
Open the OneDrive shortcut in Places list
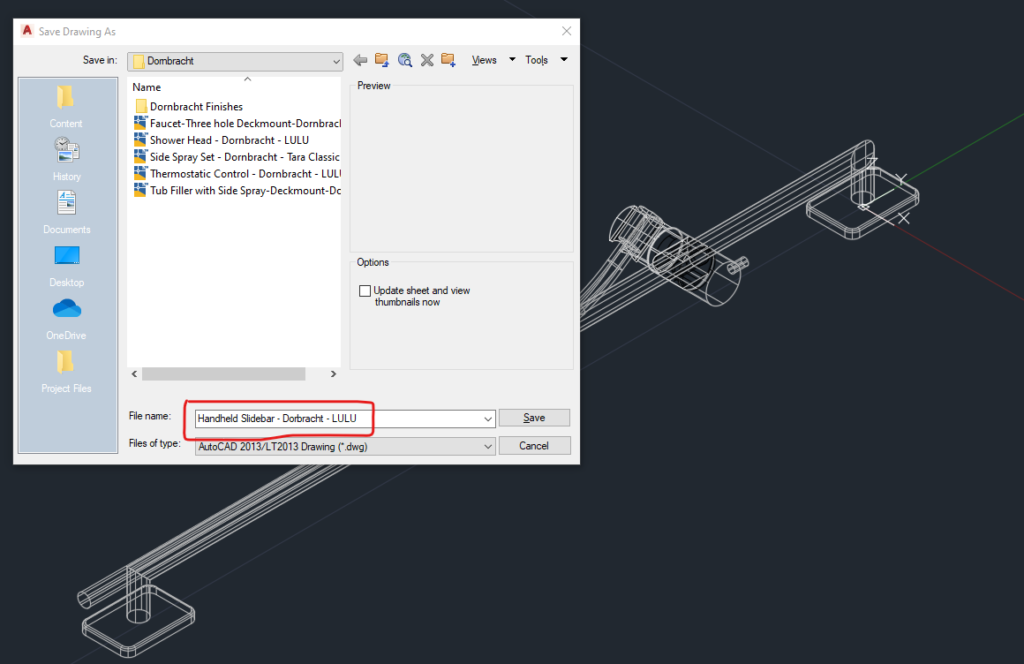pos(66,319)
